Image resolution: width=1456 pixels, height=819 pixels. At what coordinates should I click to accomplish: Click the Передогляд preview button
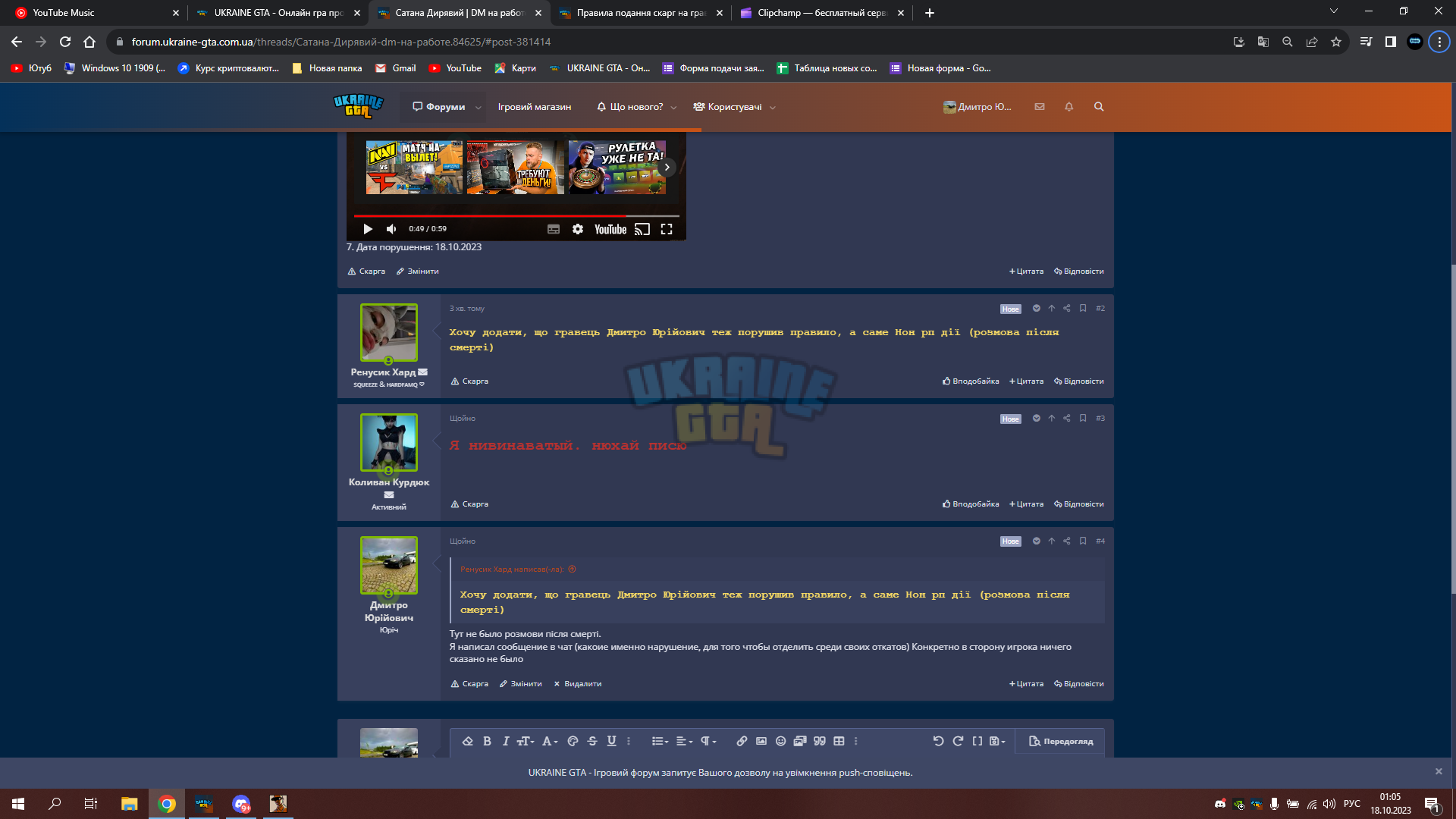pos(1061,741)
